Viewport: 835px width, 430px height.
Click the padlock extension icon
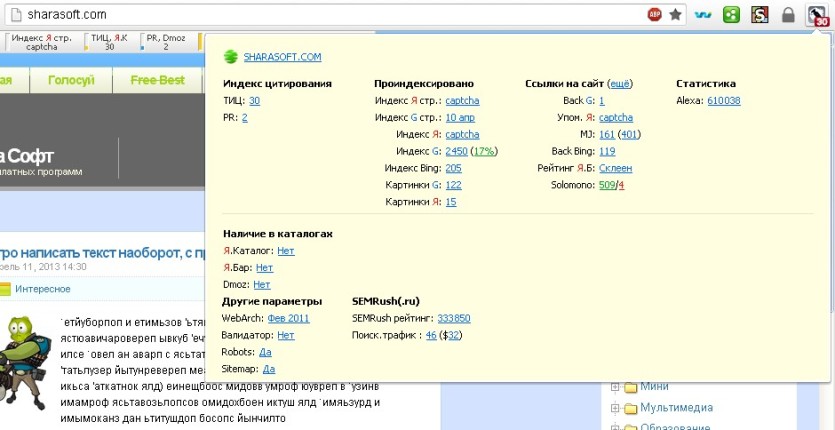click(x=788, y=15)
